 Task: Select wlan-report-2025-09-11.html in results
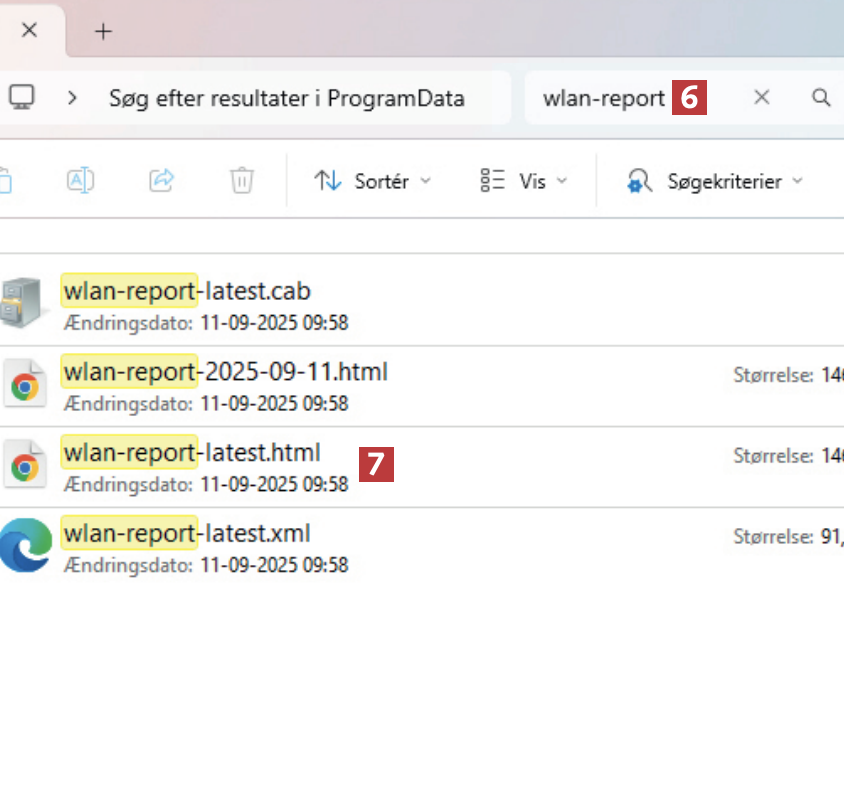click(x=225, y=372)
